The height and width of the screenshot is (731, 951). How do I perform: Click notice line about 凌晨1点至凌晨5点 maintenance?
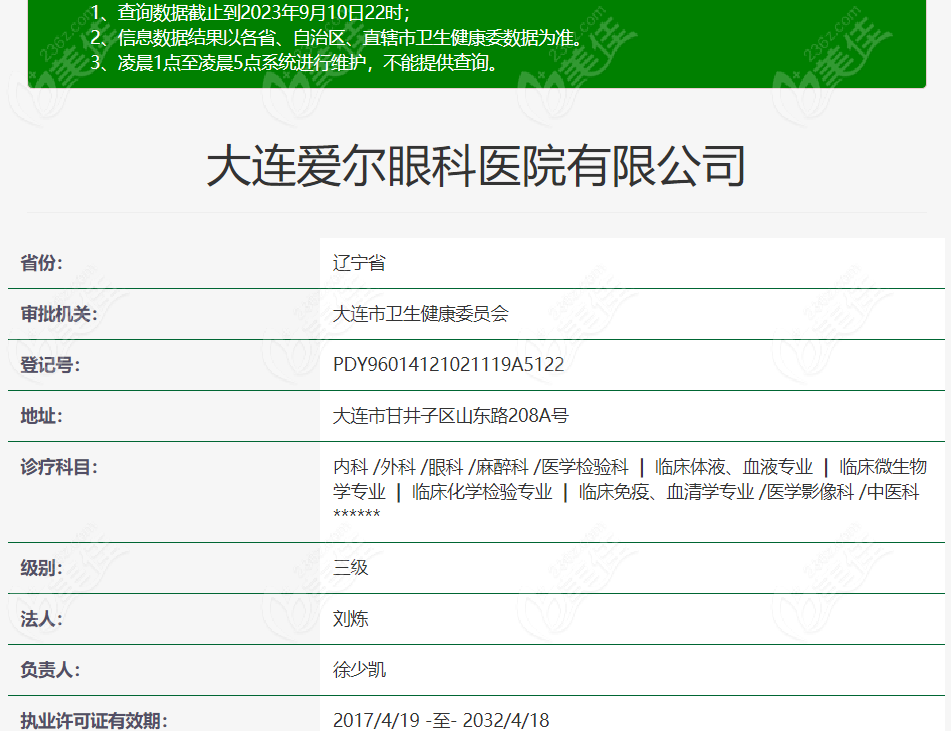[x=294, y=62]
